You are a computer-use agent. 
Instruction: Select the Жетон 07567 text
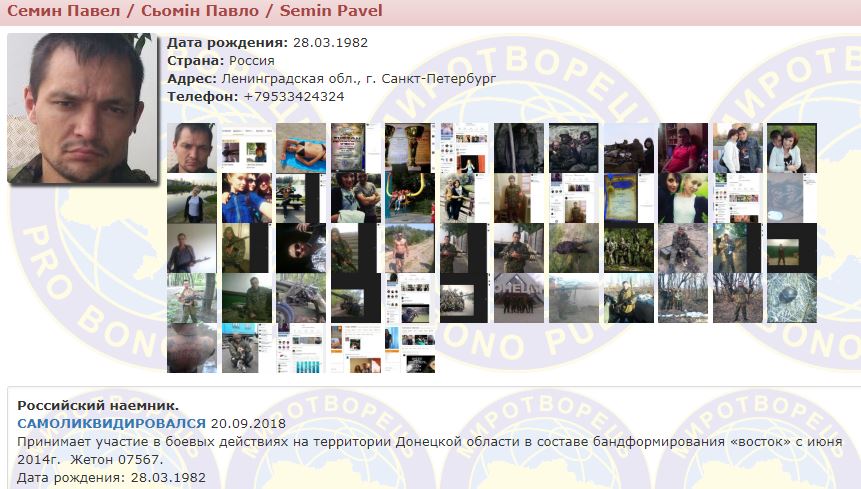(x=116, y=460)
